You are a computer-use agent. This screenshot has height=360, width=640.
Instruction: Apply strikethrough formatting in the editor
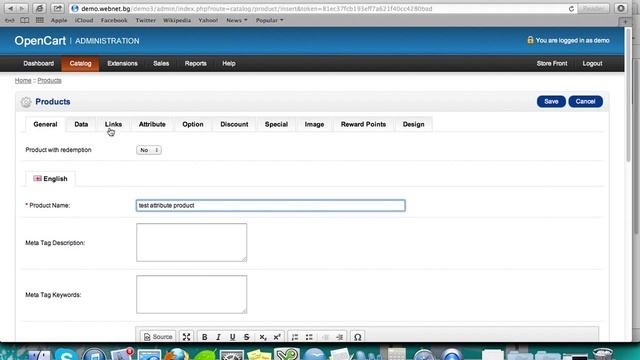(x=247, y=337)
